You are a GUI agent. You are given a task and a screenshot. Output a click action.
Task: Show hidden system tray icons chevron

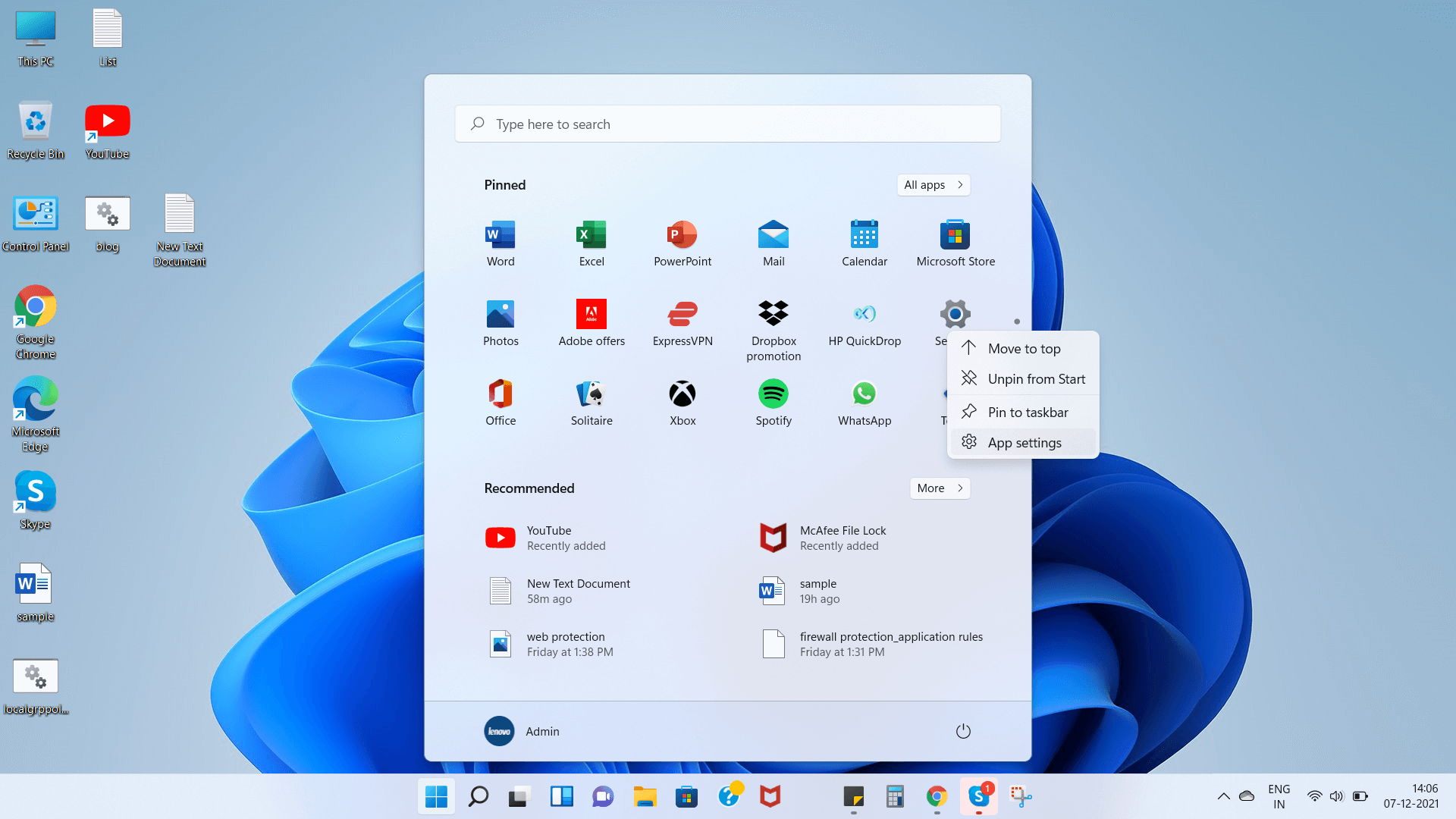tap(1223, 796)
